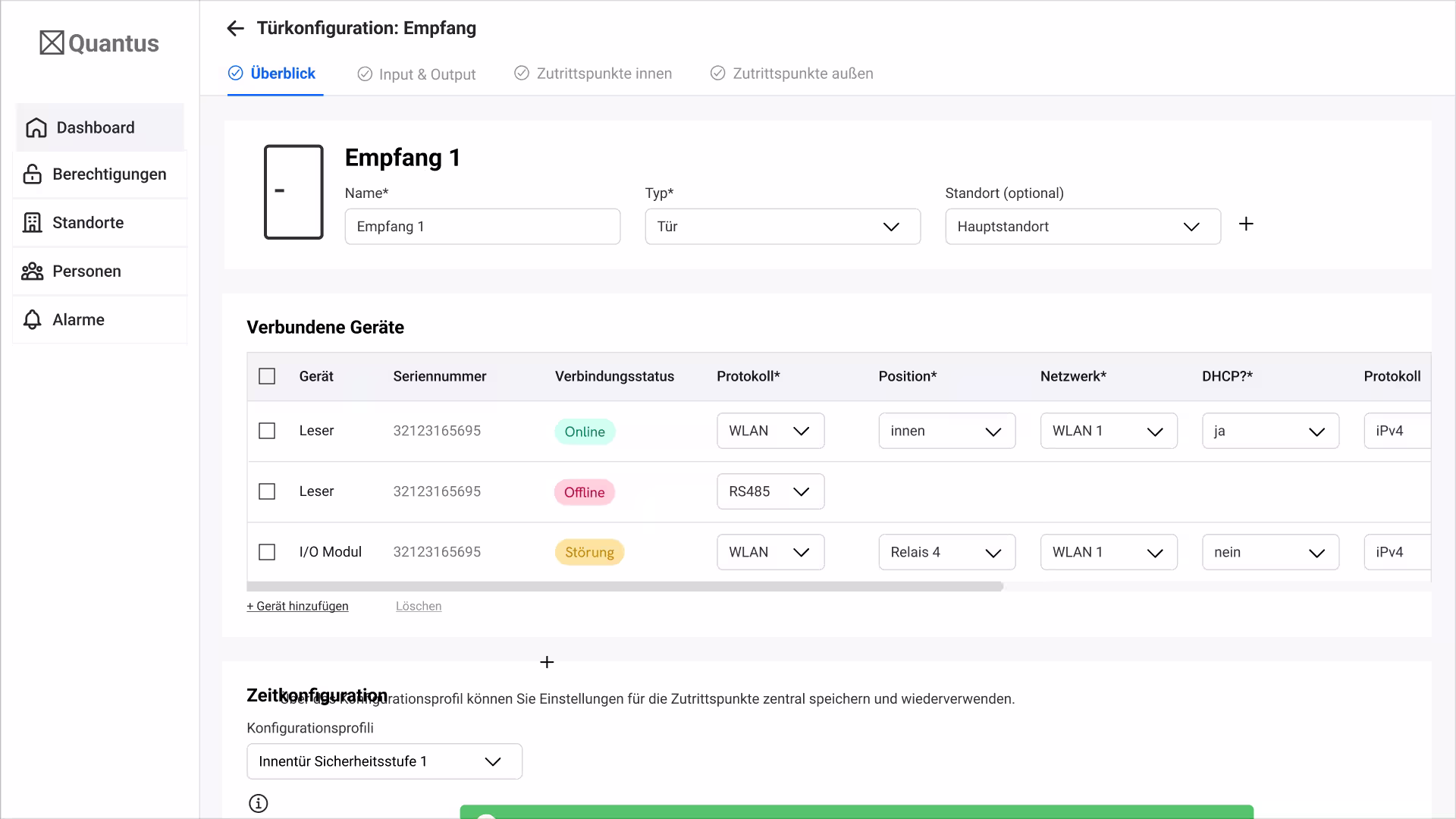This screenshot has height=819, width=1456.
Task: Click the back arrow next to Türkonfiguration
Action: point(235,29)
